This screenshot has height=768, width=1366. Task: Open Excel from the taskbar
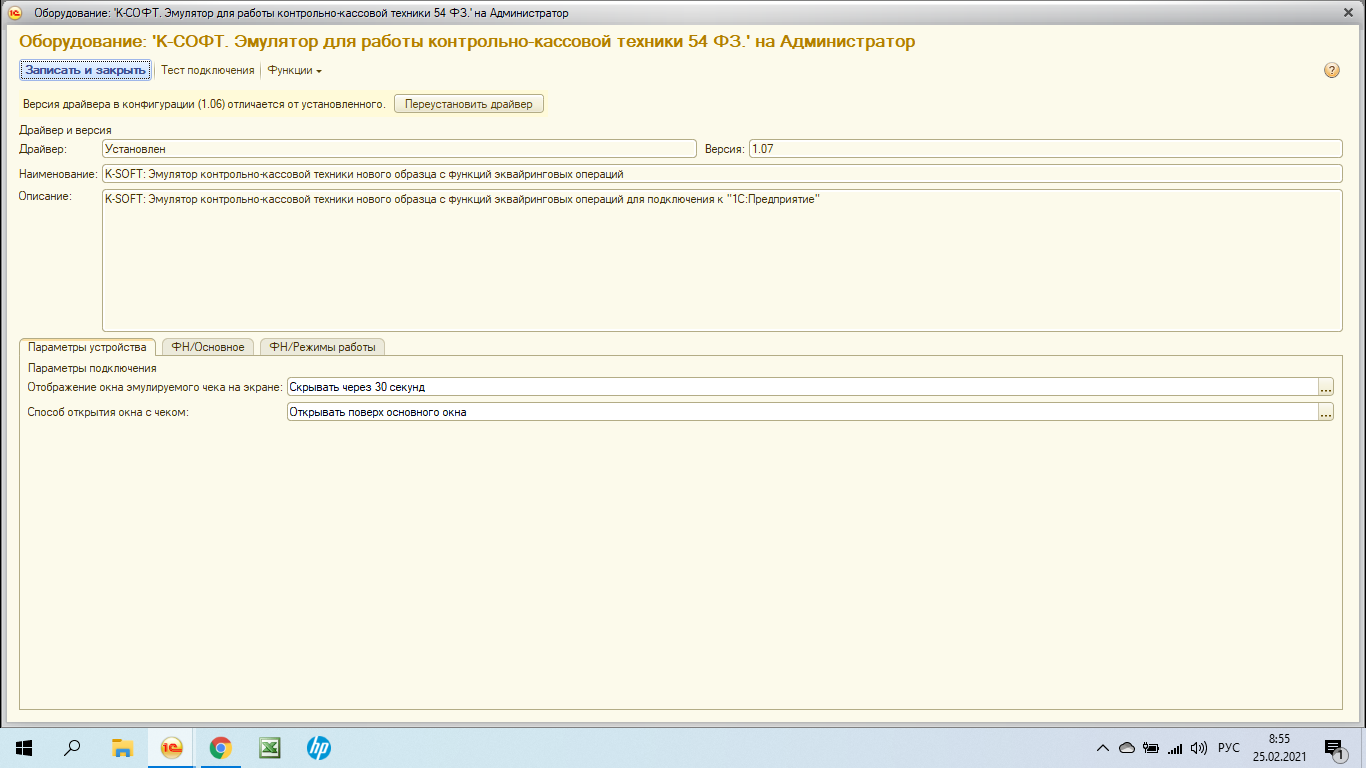(269, 748)
